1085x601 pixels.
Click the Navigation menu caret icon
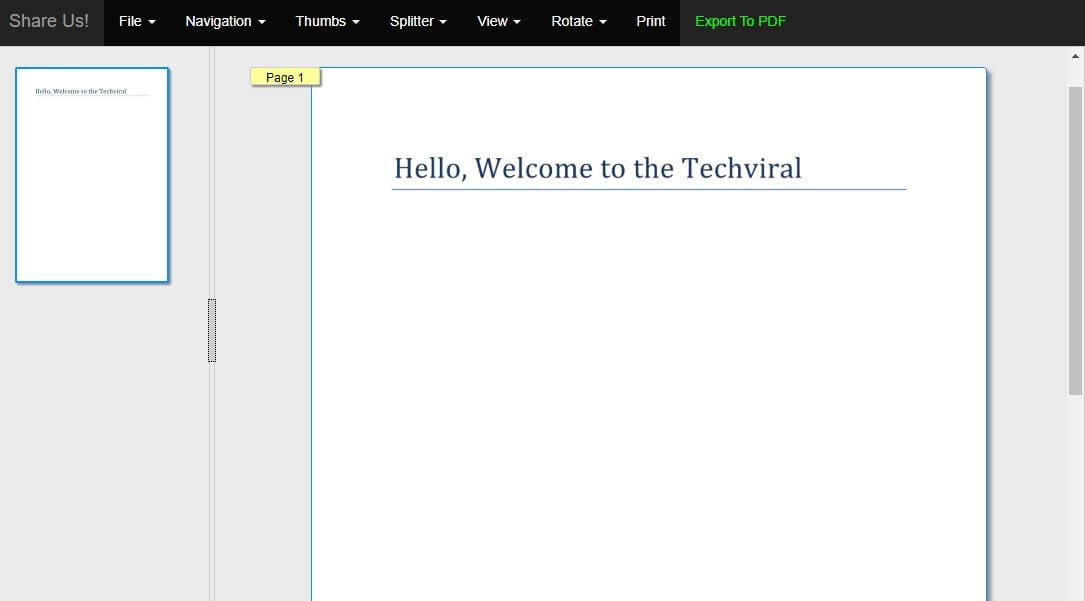[262, 21]
